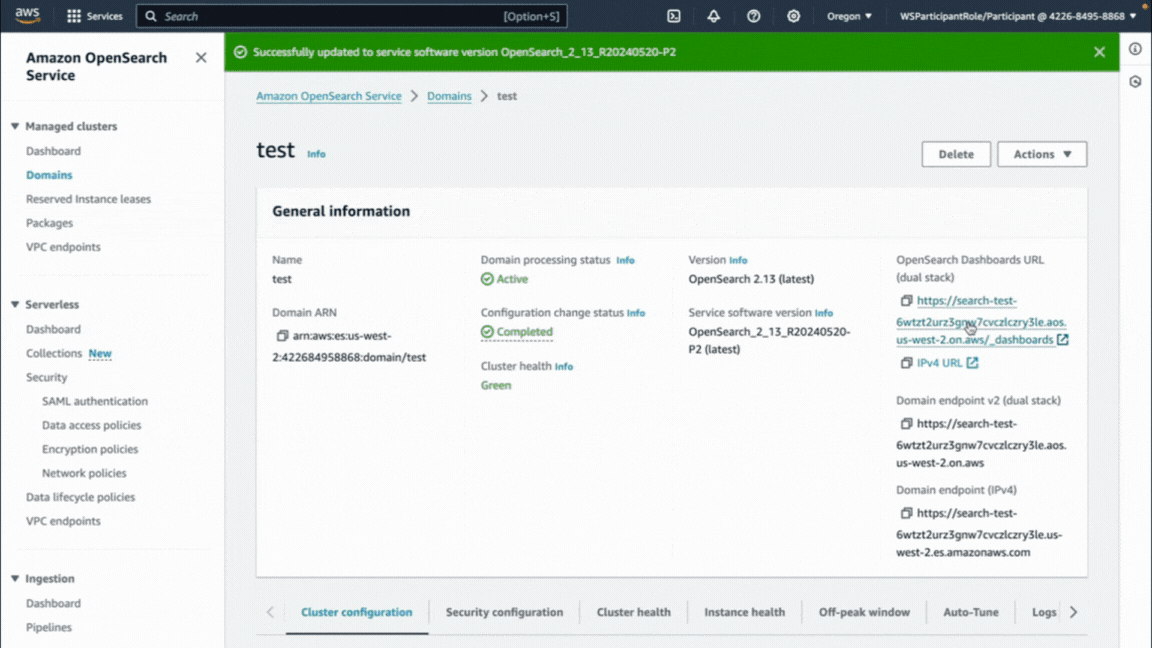
Task: Open the Services grid menu
Action: (94, 16)
